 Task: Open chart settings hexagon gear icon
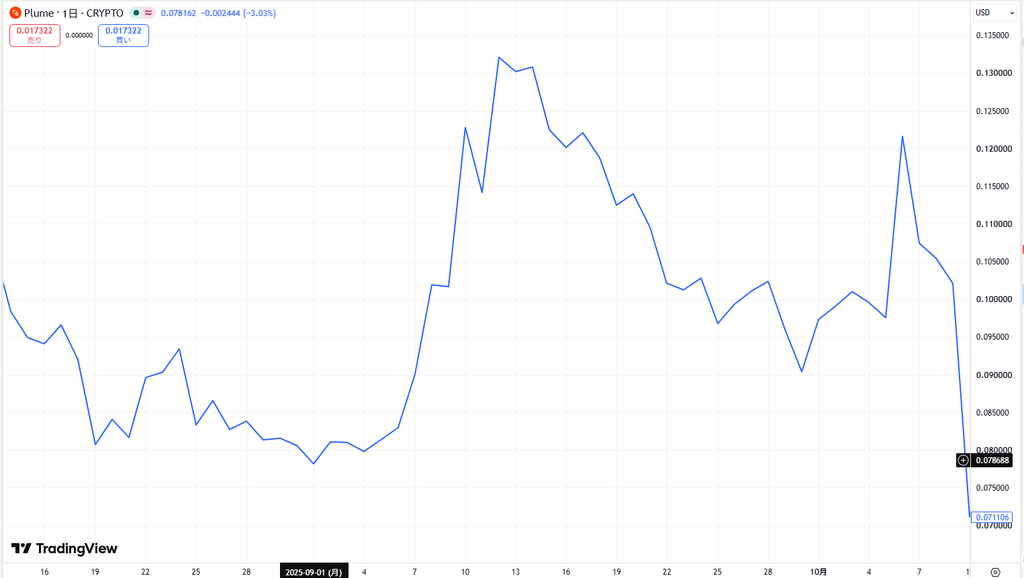(x=995, y=571)
